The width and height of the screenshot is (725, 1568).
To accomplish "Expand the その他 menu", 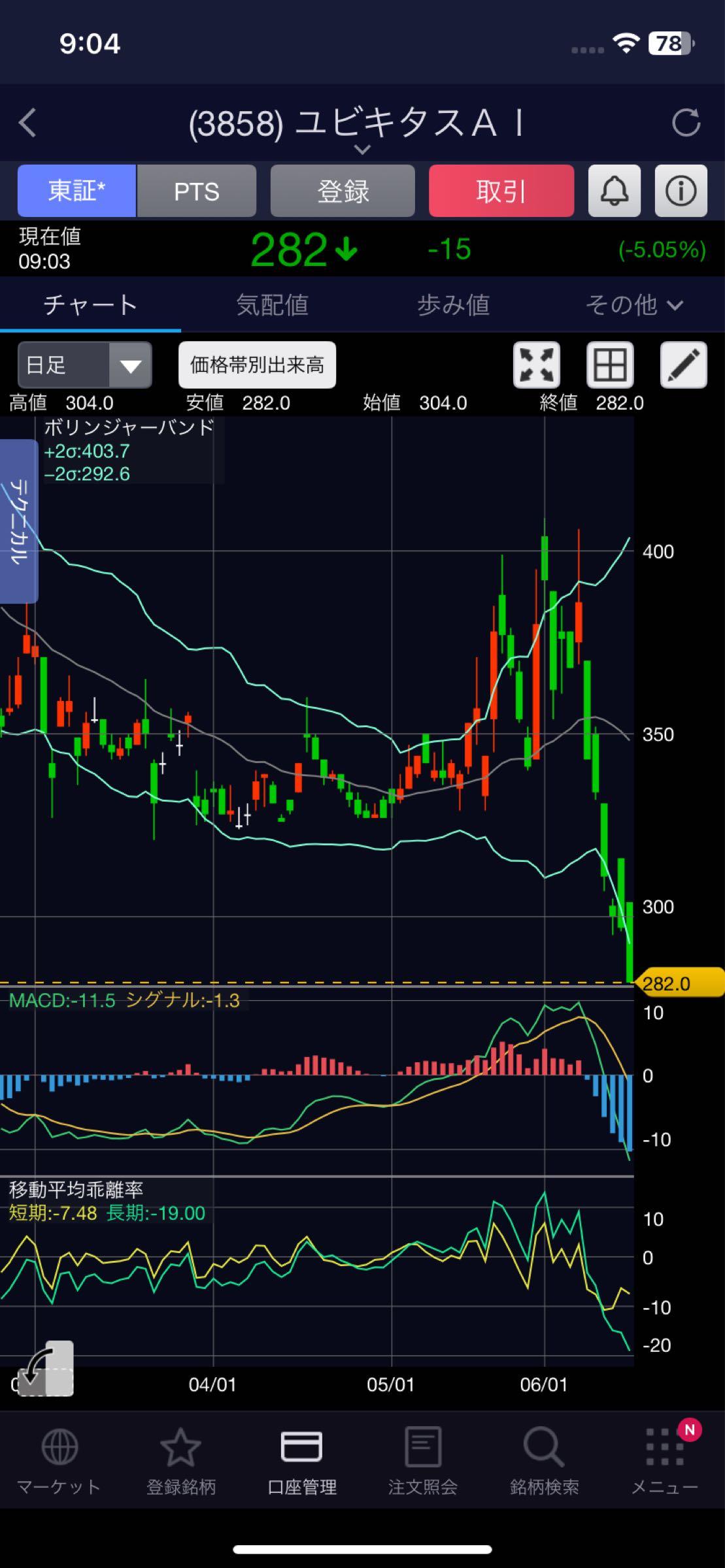I will tap(634, 305).
